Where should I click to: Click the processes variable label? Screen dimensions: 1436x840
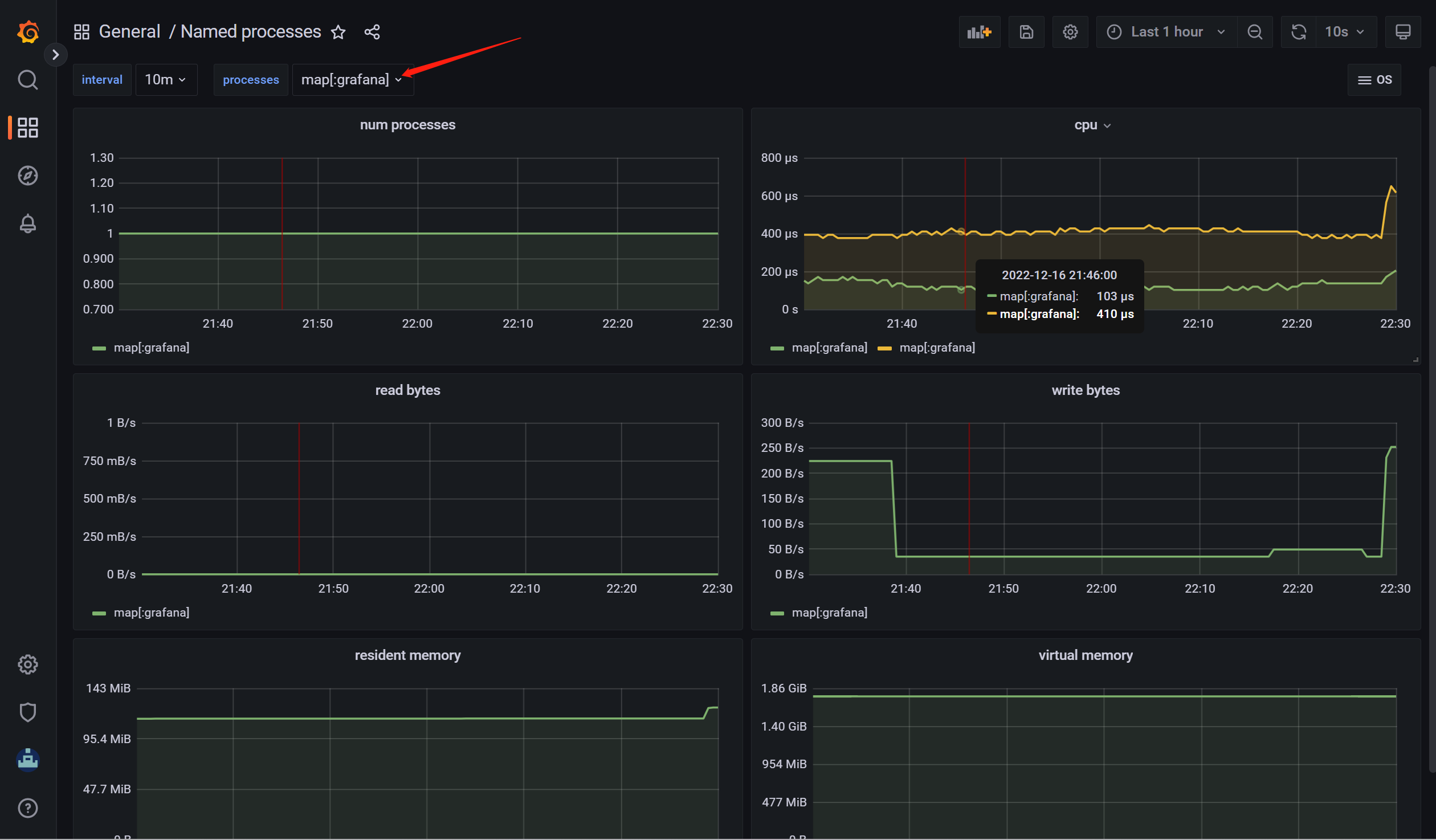(x=251, y=80)
